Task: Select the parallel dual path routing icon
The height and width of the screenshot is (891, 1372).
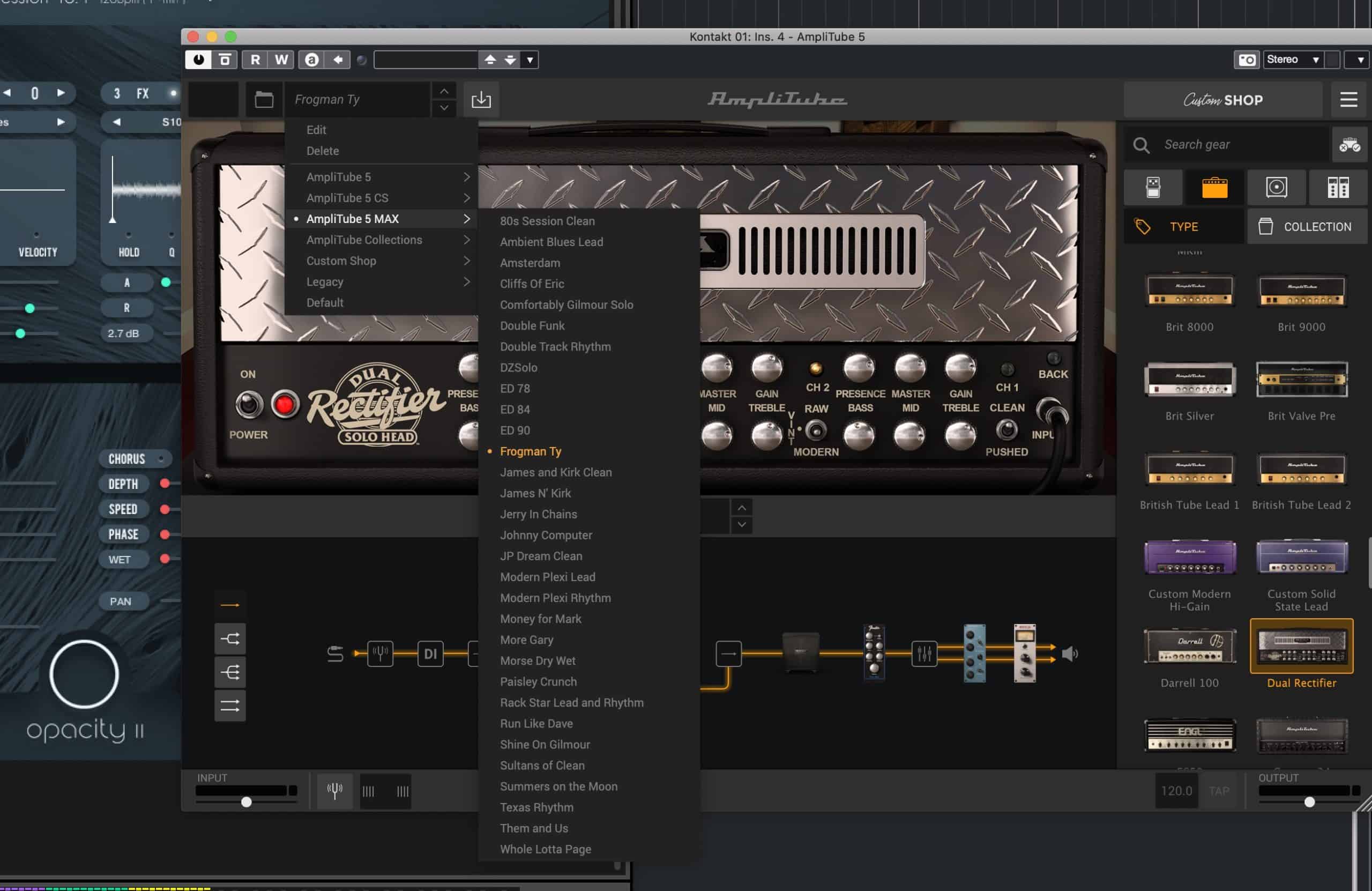Action: pos(230,706)
